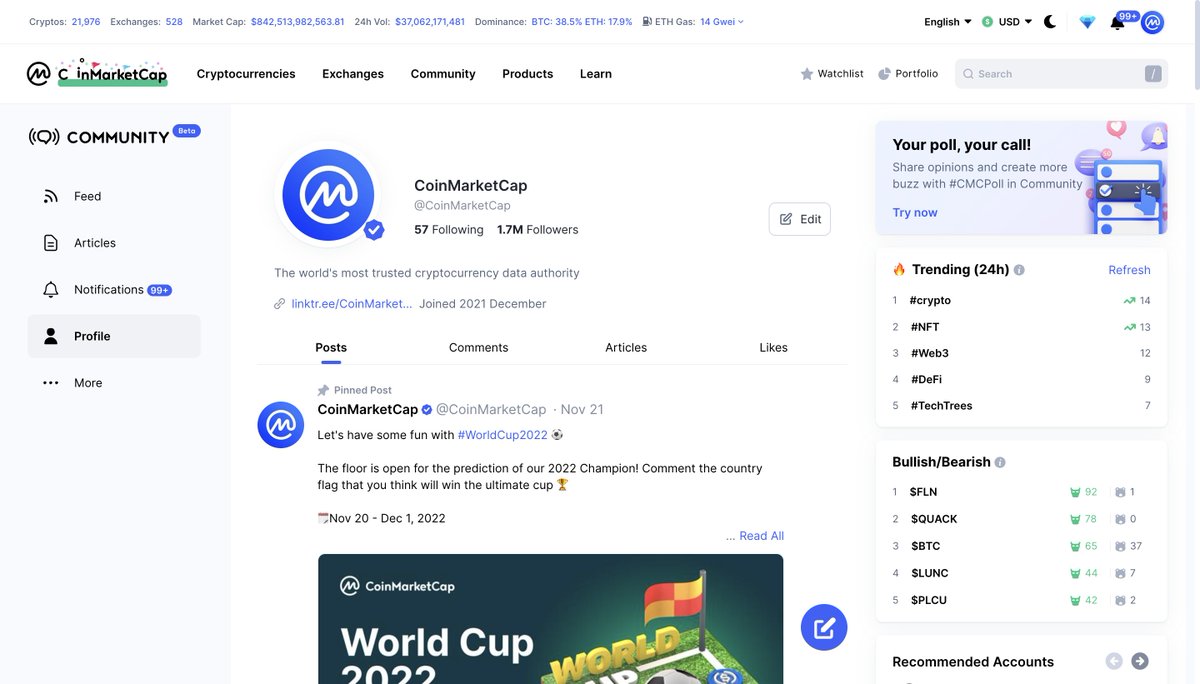Click the verified badge on the profile avatar
This screenshot has height=684, width=1200.
(x=374, y=230)
